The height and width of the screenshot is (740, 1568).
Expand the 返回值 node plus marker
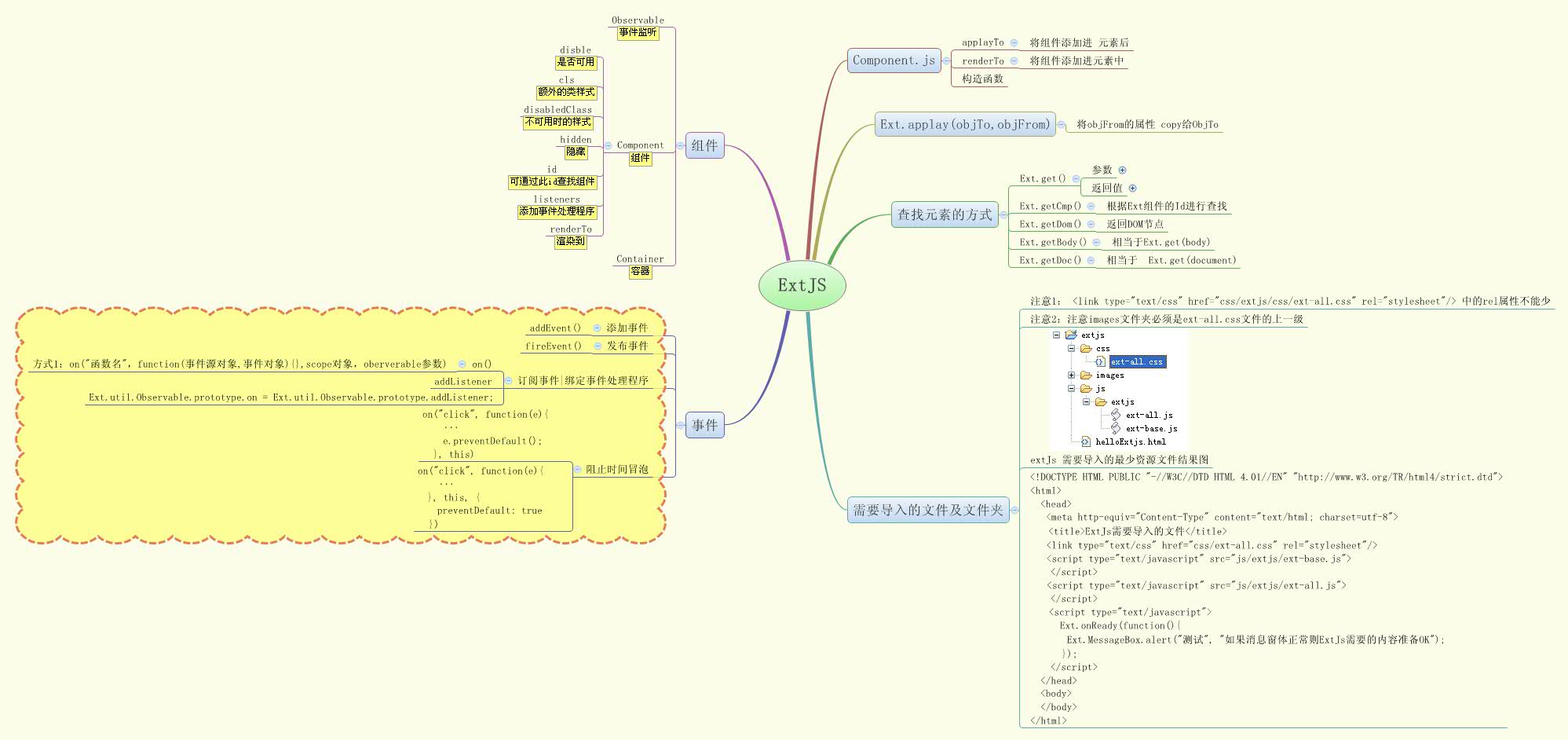click(x=1133, y=189)
